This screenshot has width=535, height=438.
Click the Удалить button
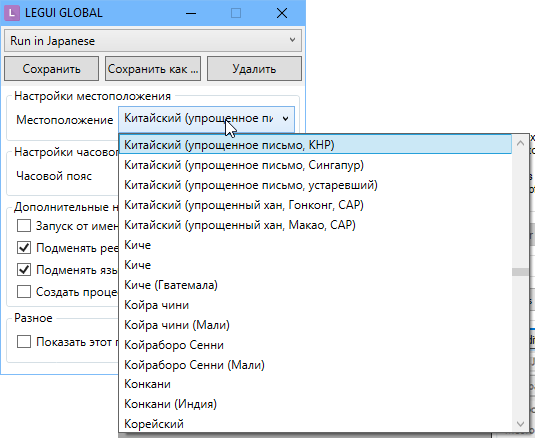[x=254, y=69]
